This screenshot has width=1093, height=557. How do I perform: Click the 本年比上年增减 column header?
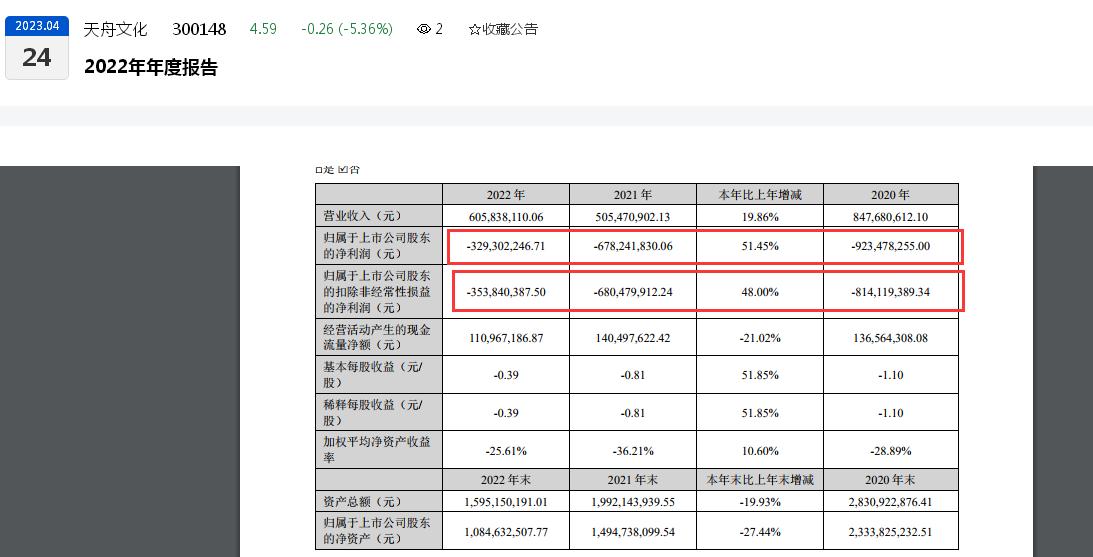(x=760, y=195)
